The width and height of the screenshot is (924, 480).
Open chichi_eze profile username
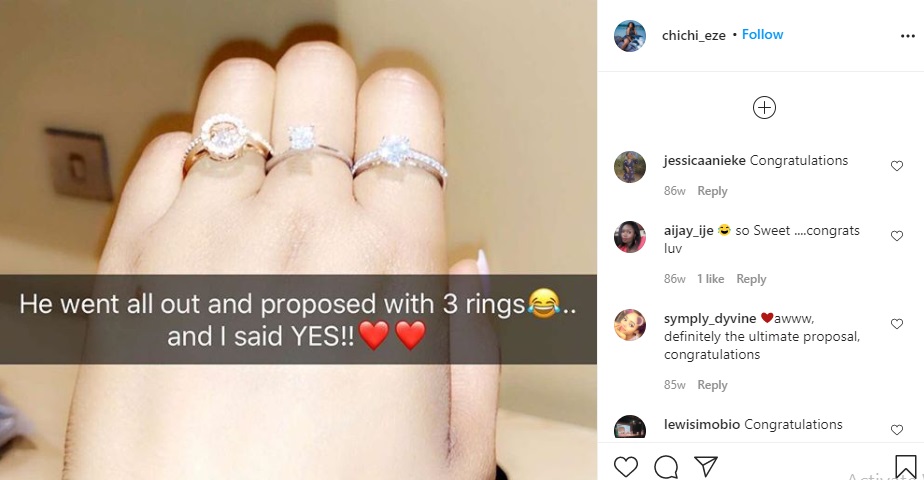(x=694, y=35)
